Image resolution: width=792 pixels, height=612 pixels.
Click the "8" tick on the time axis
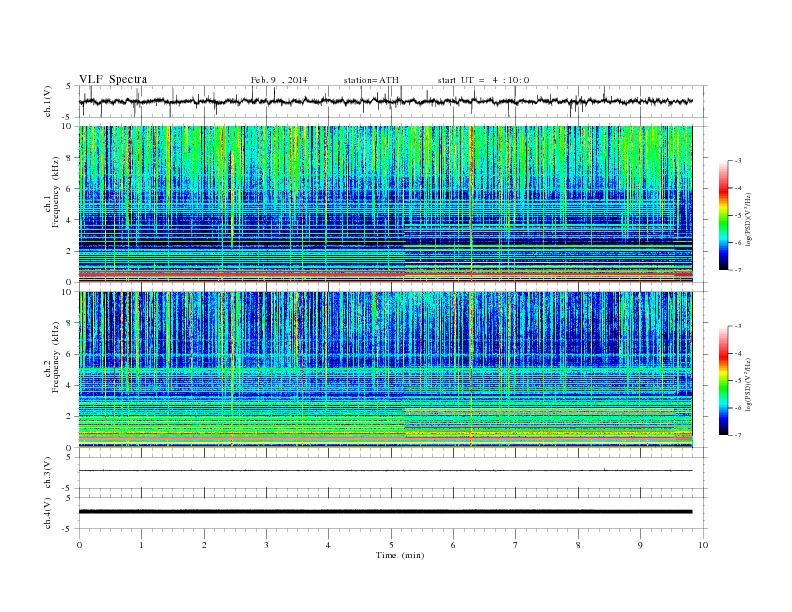pos(578,545)
